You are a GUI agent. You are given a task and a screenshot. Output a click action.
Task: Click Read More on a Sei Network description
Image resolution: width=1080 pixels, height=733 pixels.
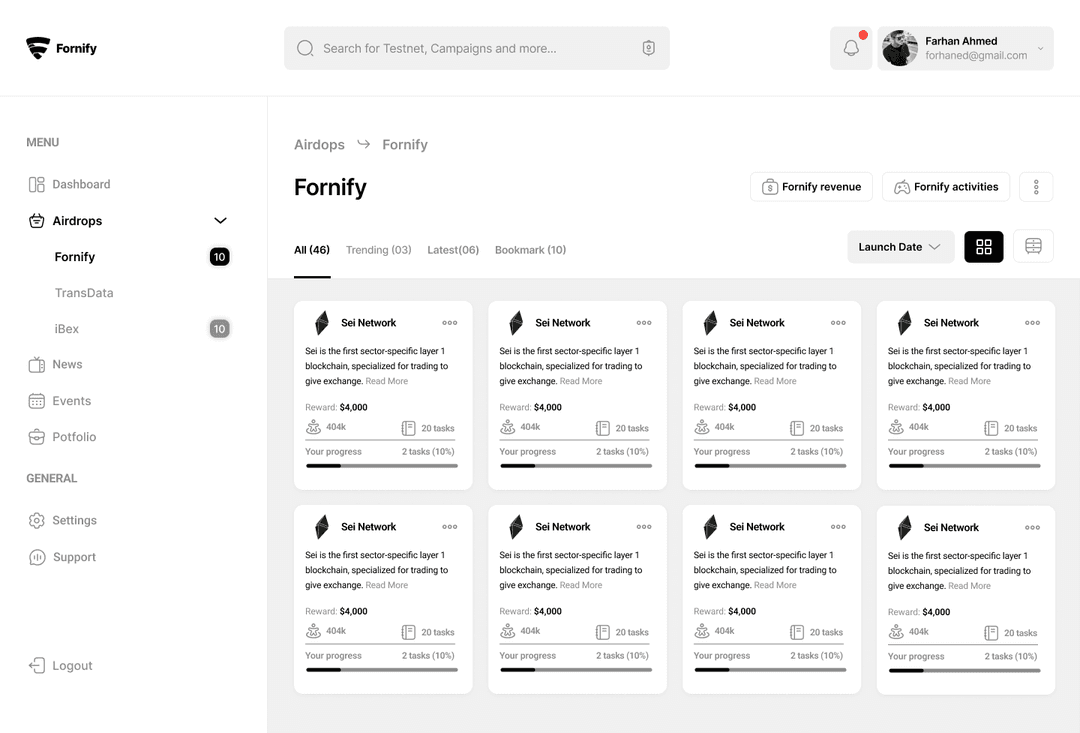tap(386, 381)
